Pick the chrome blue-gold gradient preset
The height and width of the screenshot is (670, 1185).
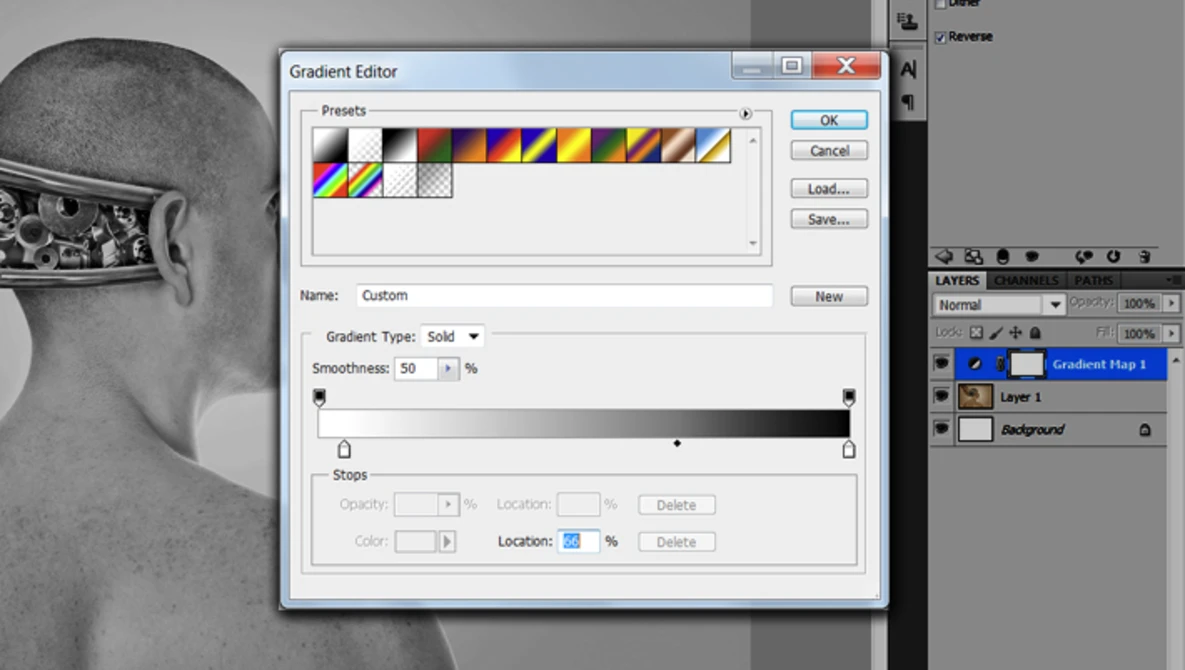click(x=713, y=145)
